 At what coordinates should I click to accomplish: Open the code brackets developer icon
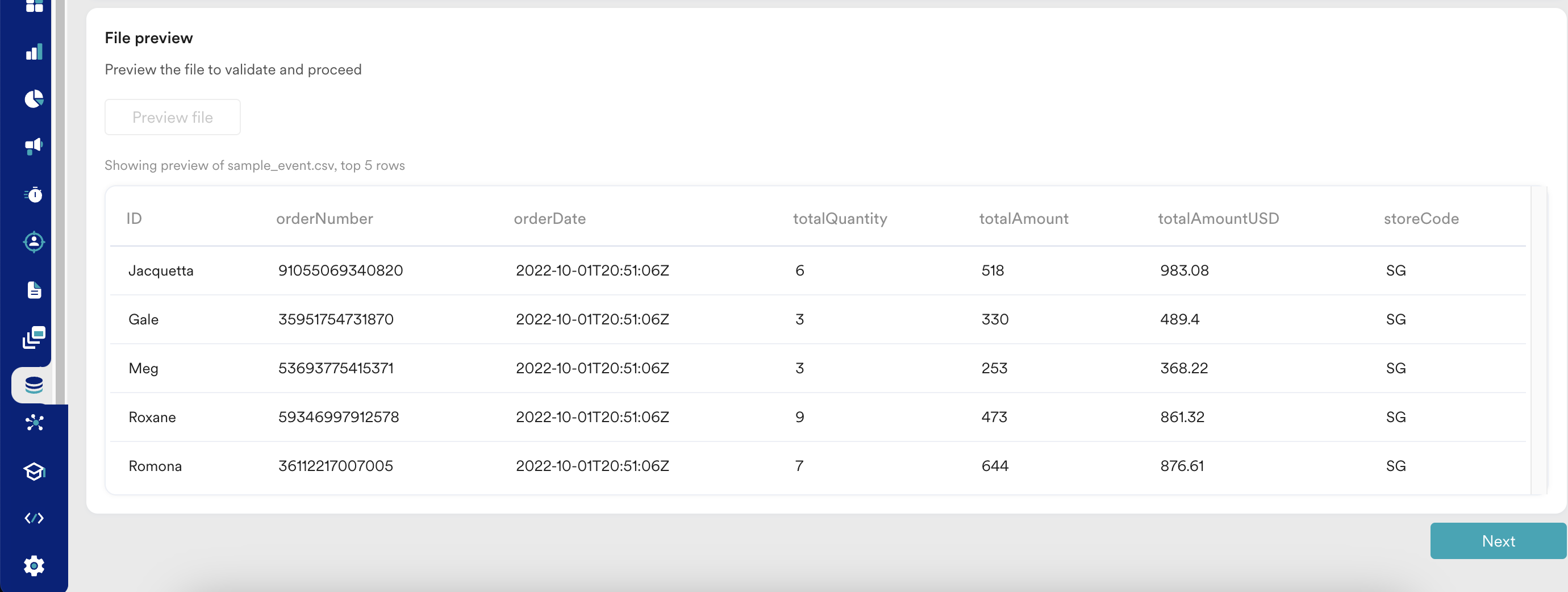click(34, 518)
